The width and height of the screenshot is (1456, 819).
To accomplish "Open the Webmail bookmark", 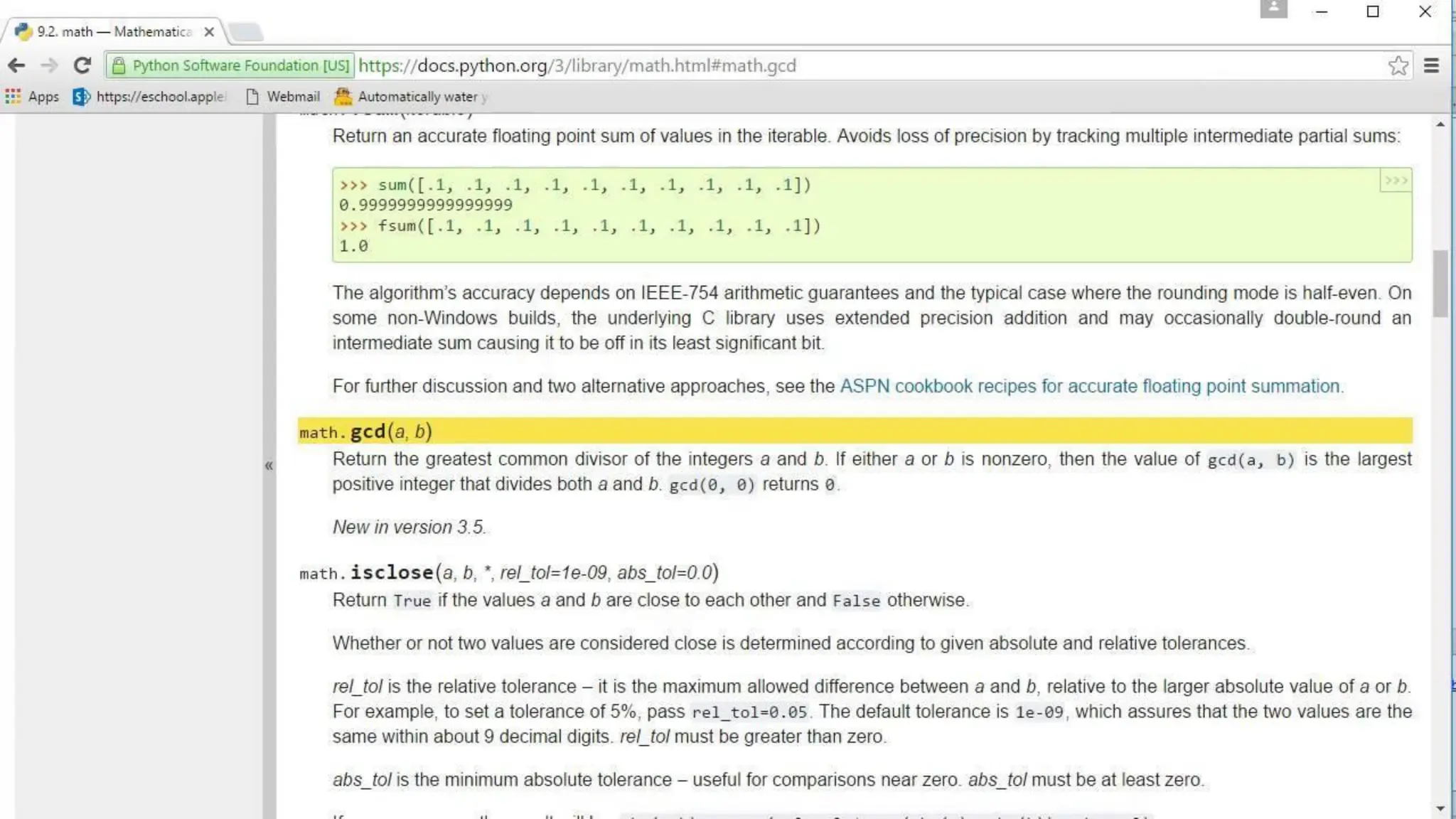I will click(x=283, y=97).
